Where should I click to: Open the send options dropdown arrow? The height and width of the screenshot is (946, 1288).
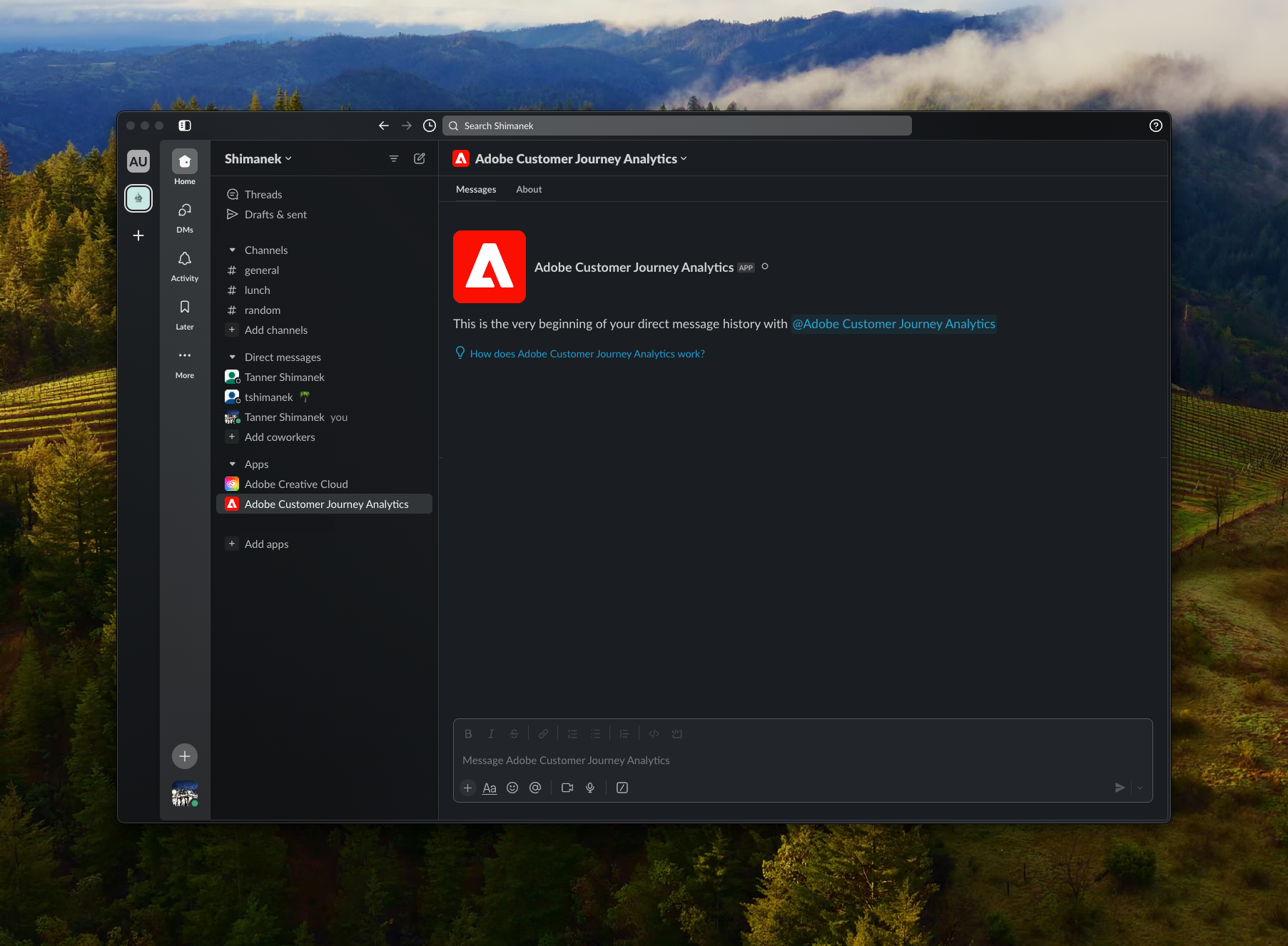(x=1140, y=788)
